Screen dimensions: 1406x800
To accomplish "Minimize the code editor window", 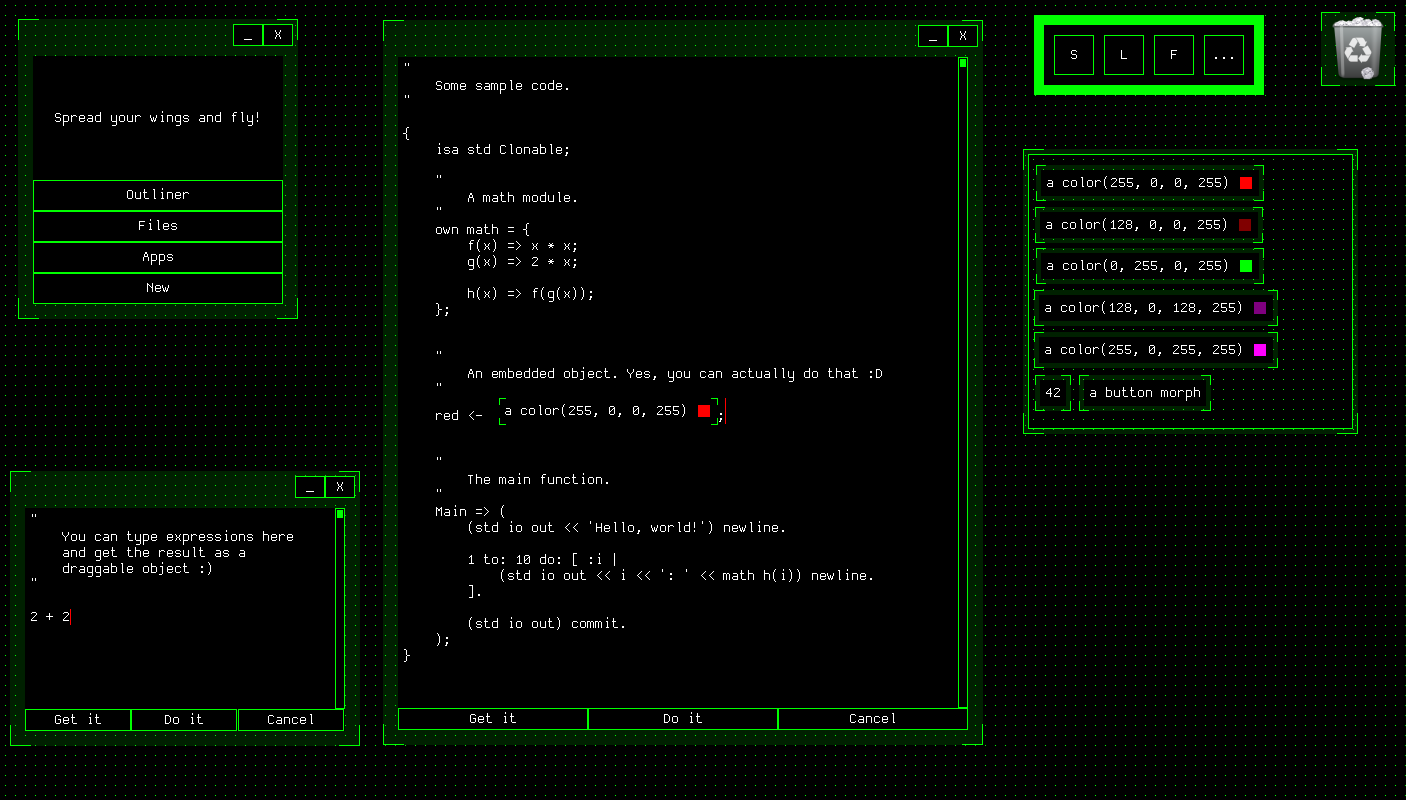I will coord(933,36).
